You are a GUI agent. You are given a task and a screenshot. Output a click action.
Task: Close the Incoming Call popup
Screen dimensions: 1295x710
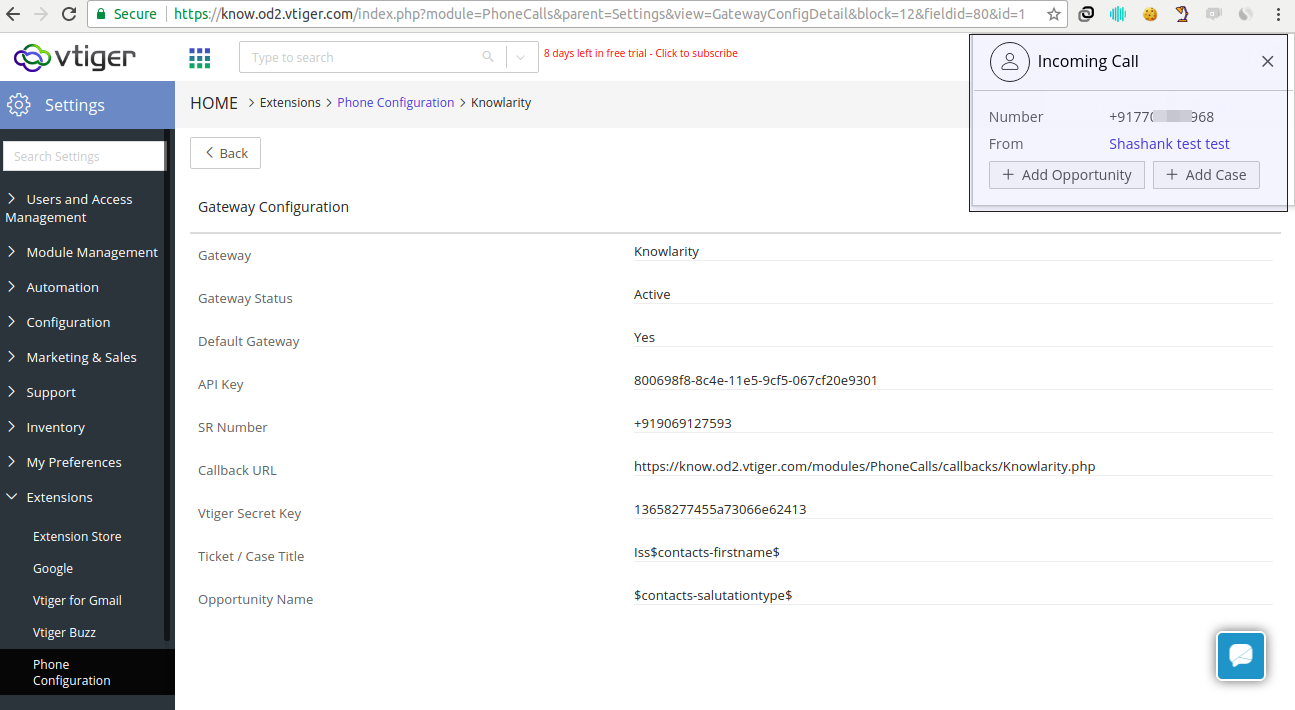[1267, 61]
